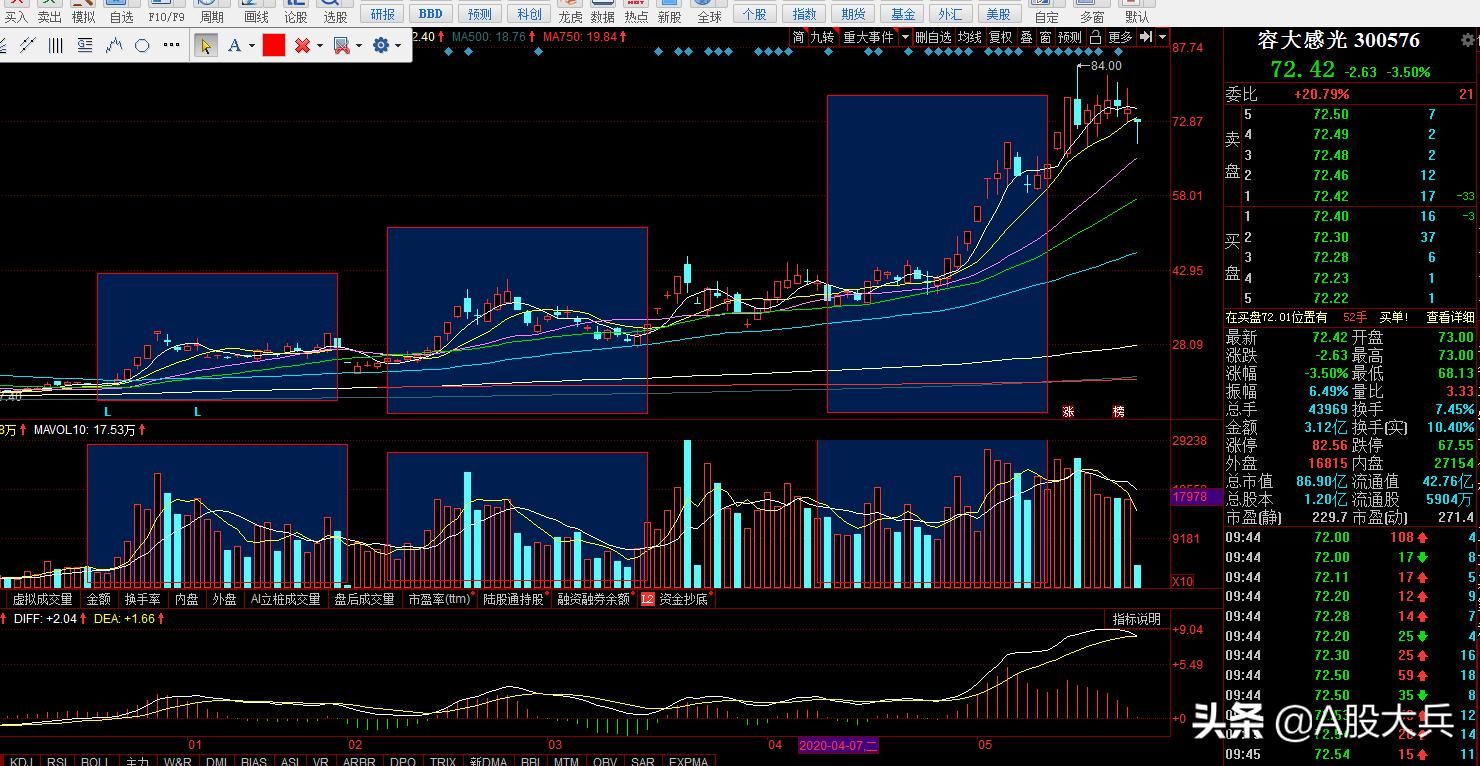
Task: Open the 画线 drawing tools icon
Action: [256, 11]
